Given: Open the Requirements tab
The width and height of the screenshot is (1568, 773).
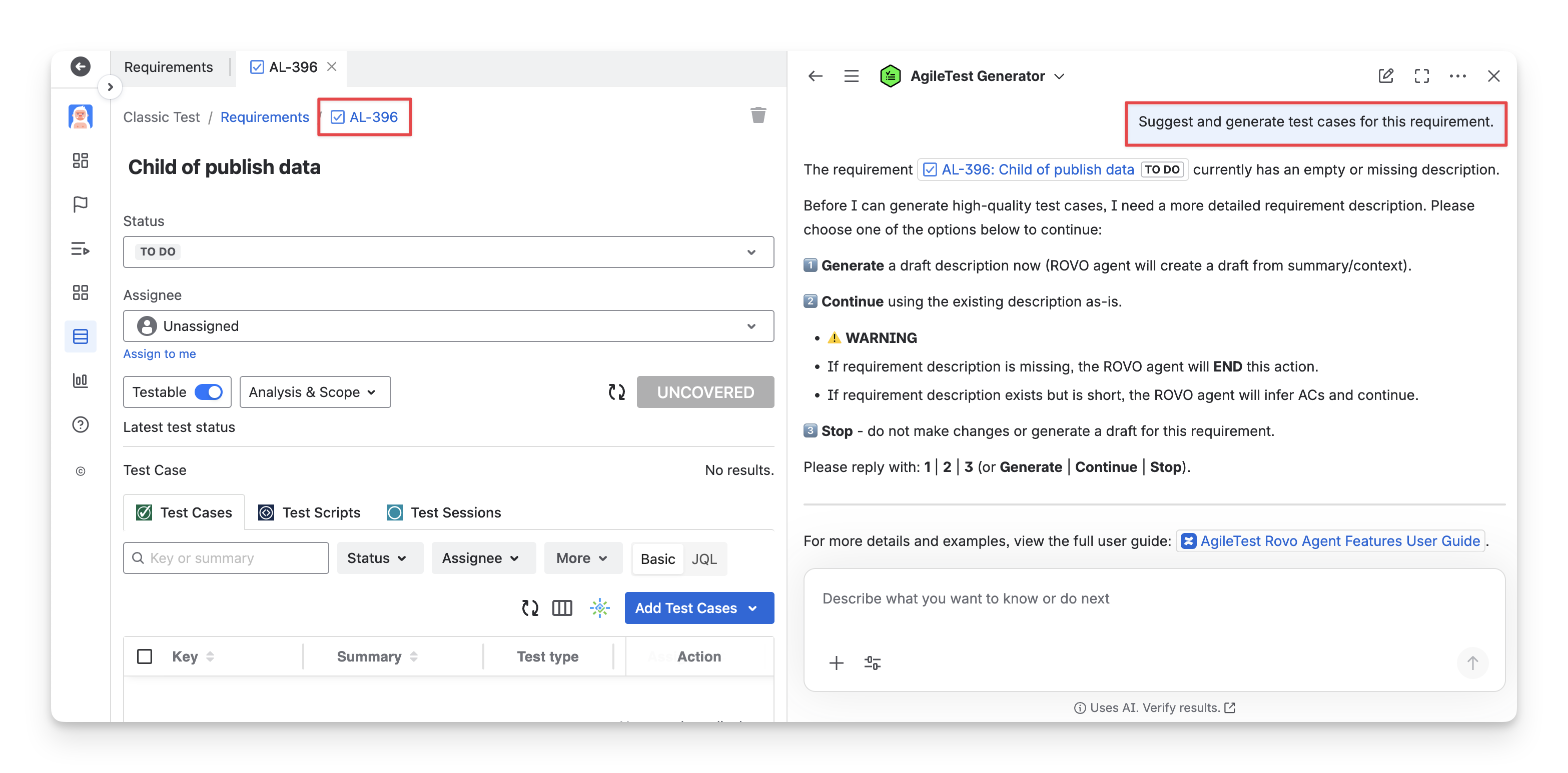Looking at the screenshot, I should click(x=169, y=67).
